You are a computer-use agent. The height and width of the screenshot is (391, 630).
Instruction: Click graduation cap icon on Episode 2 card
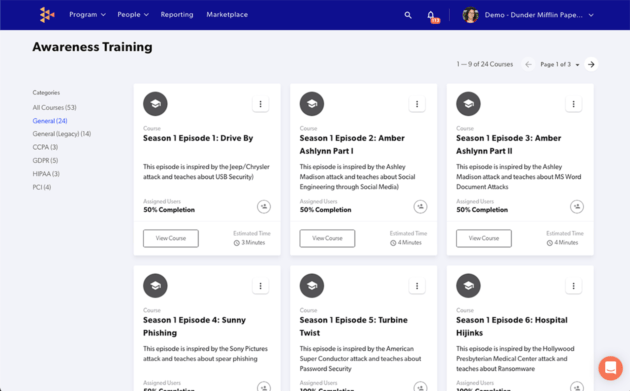coord(312,104)
